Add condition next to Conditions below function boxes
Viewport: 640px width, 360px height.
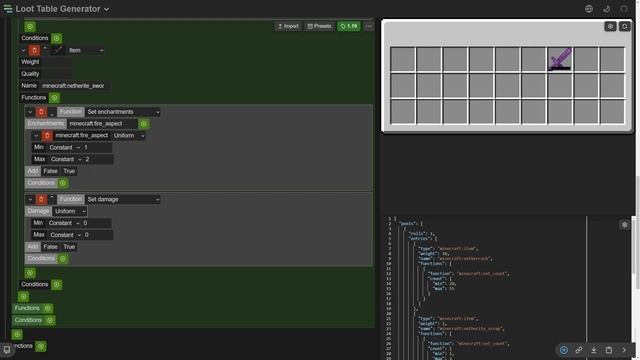pyautogui.click(x=57, y=284)
